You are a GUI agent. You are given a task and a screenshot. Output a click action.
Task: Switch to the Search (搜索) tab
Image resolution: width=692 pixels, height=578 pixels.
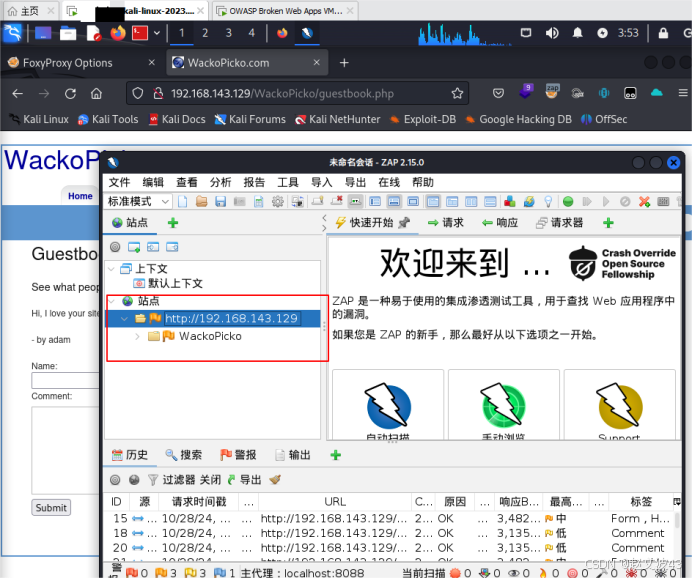[183, 455]
